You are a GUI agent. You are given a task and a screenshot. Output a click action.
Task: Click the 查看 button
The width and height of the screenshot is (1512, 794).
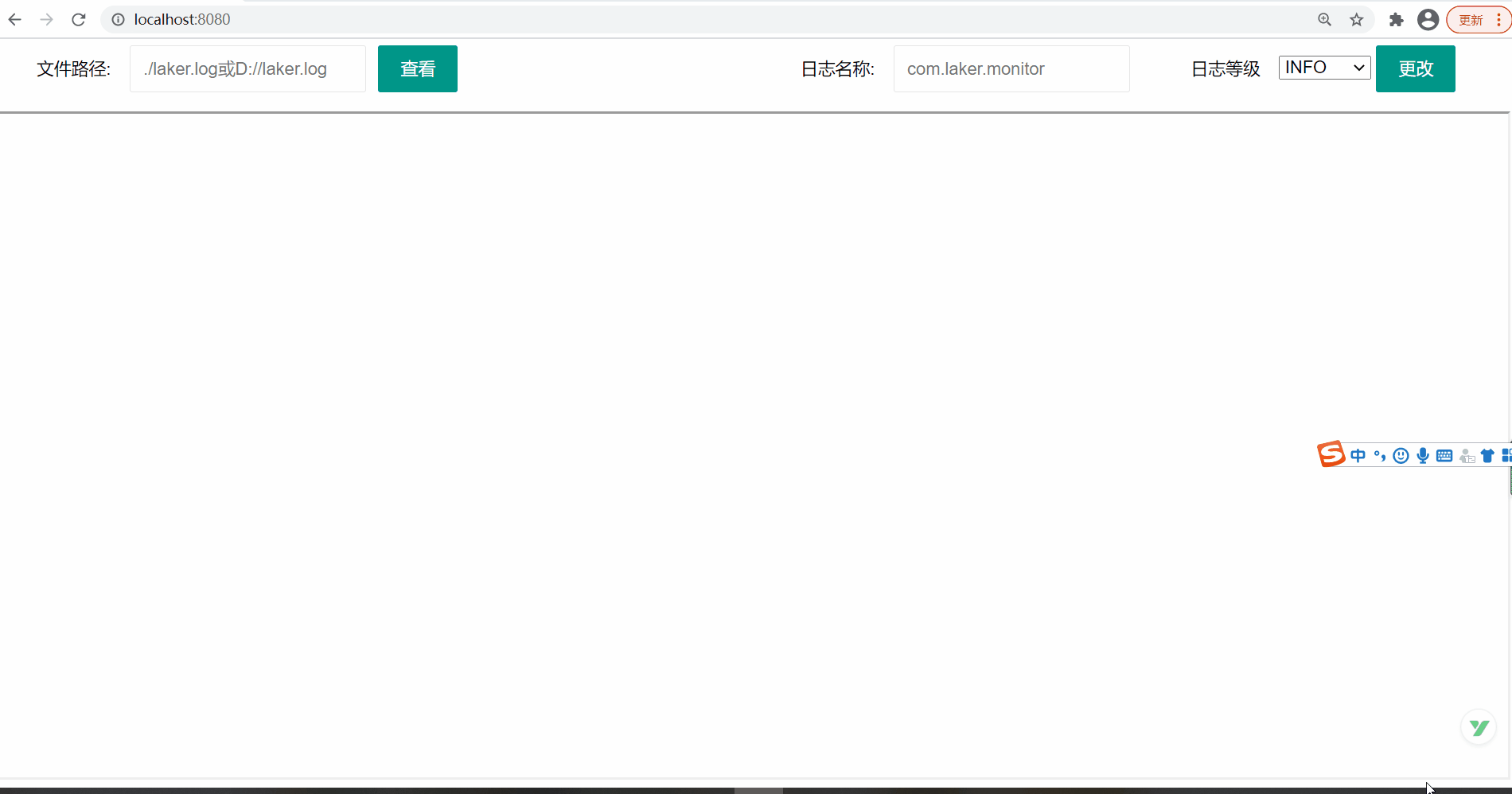(418, 68)
